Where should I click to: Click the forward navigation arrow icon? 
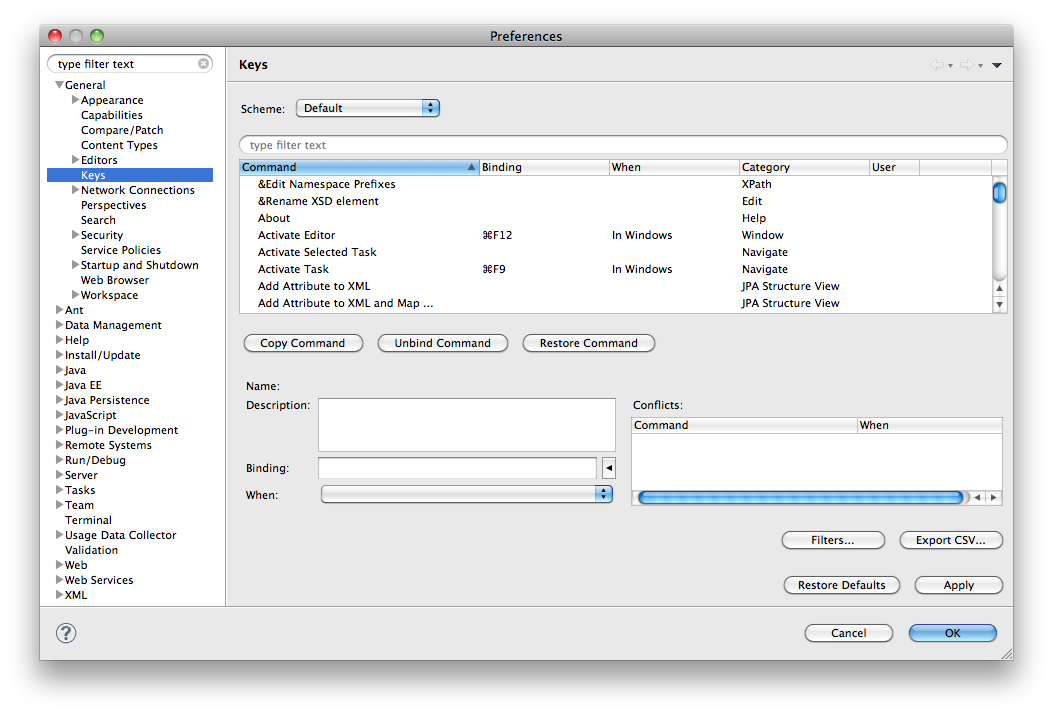966,65
